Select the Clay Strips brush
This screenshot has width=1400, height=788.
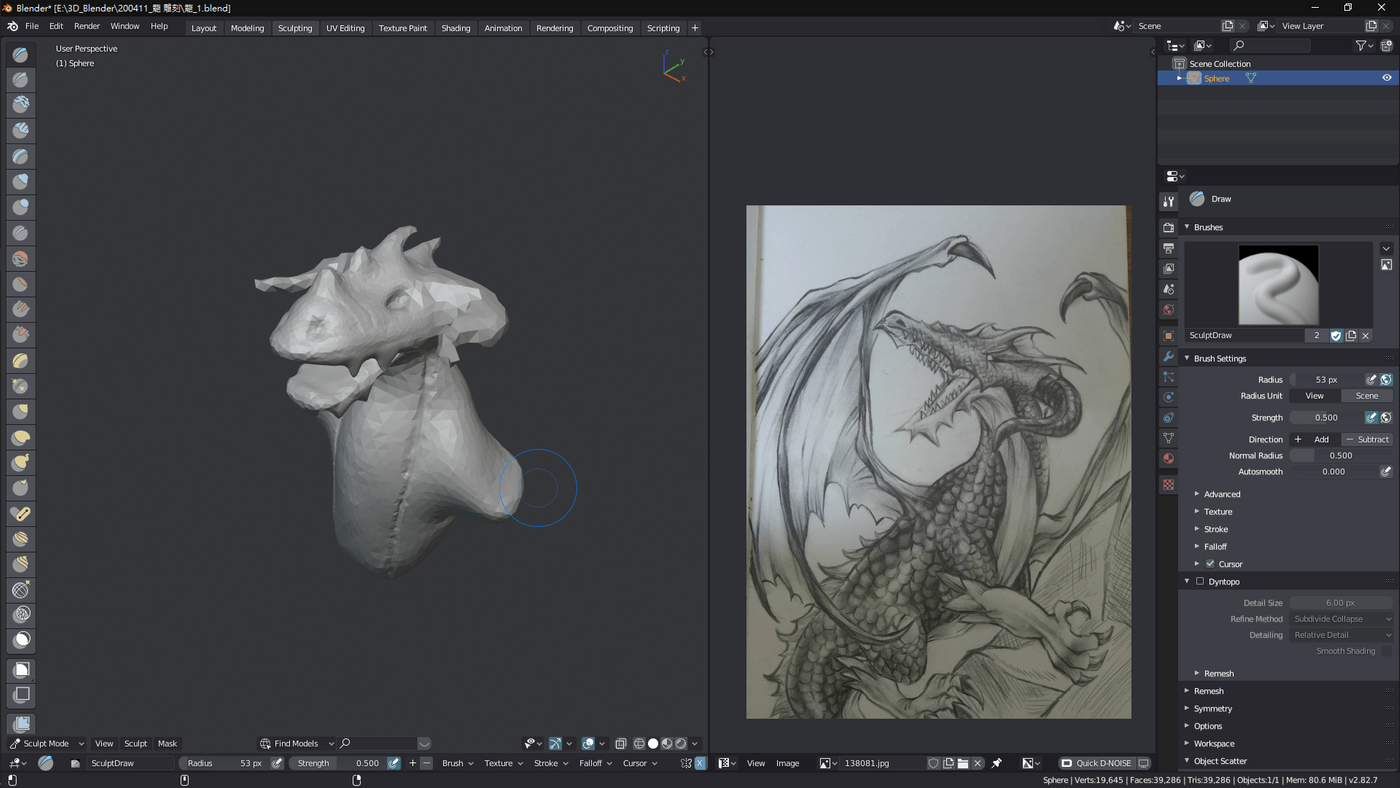(x=21, y=130)
